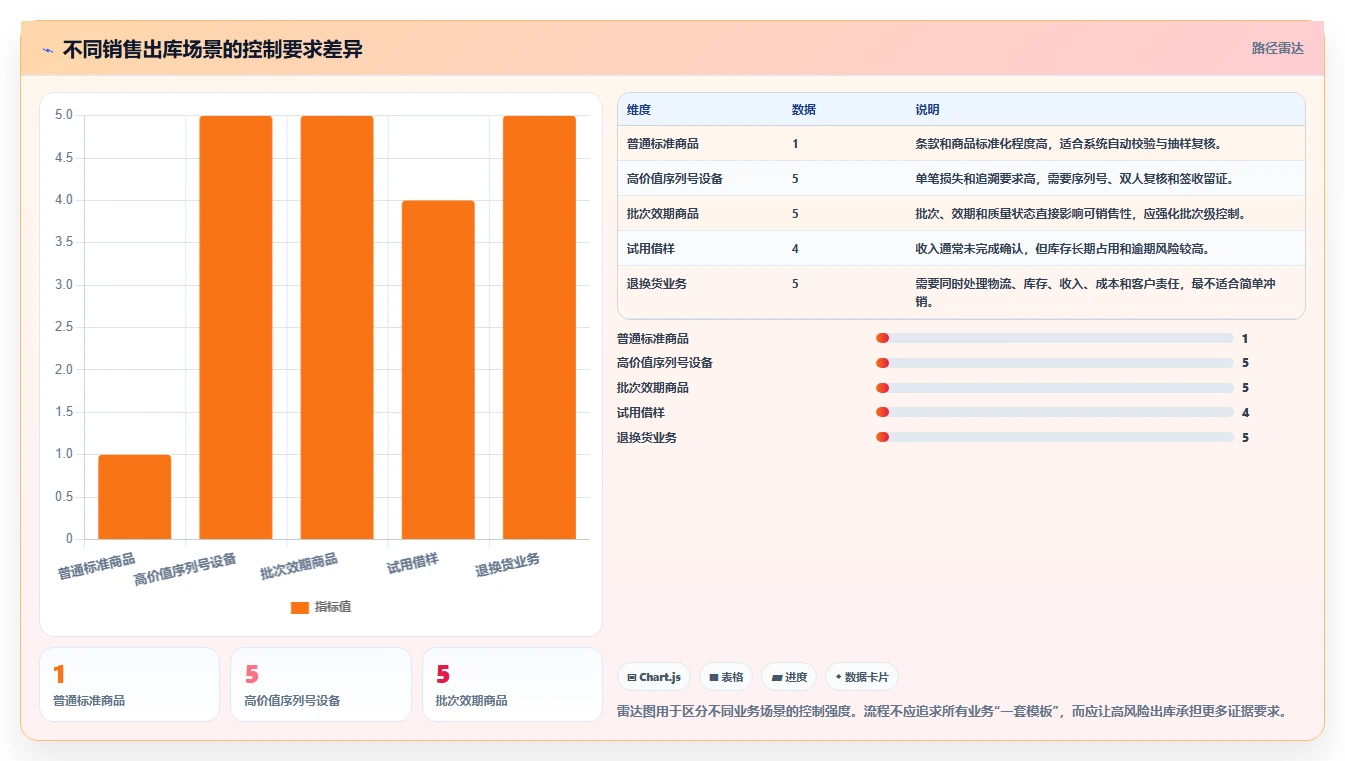
Task: Click the 说明 column header
Action: pos(927,110)
